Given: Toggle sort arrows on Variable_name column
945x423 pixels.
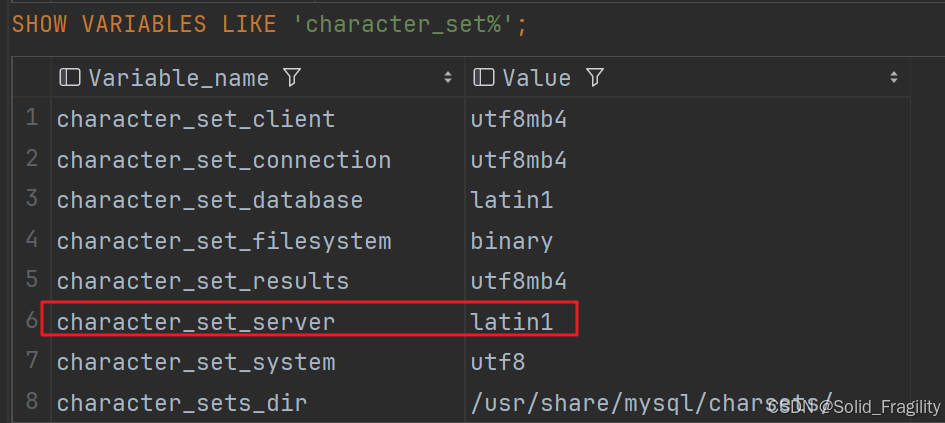Looking at the screenshot, I should (448, 77).
